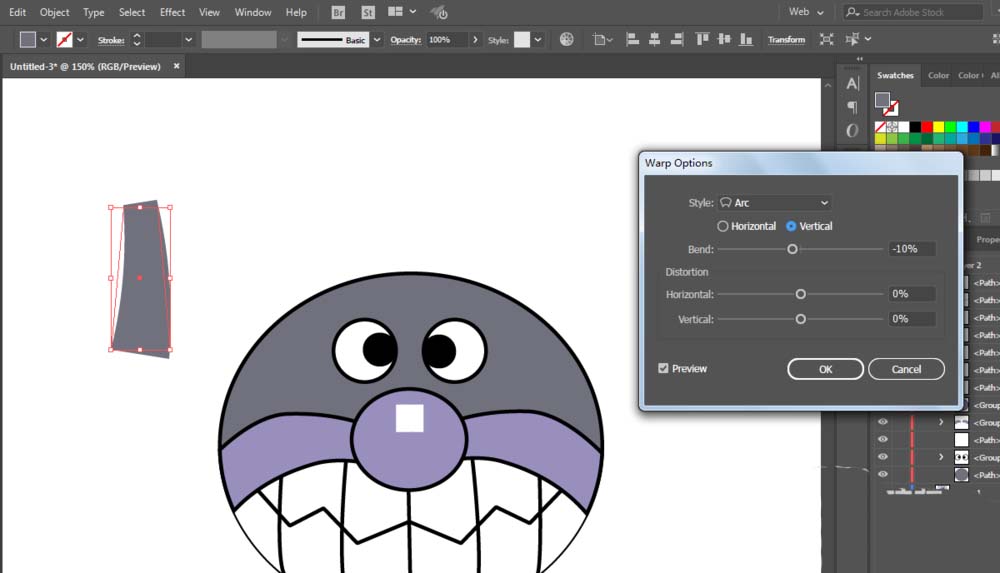Open the OpenType panel icon
1000x573 pixels.
[x=853, y=131]
